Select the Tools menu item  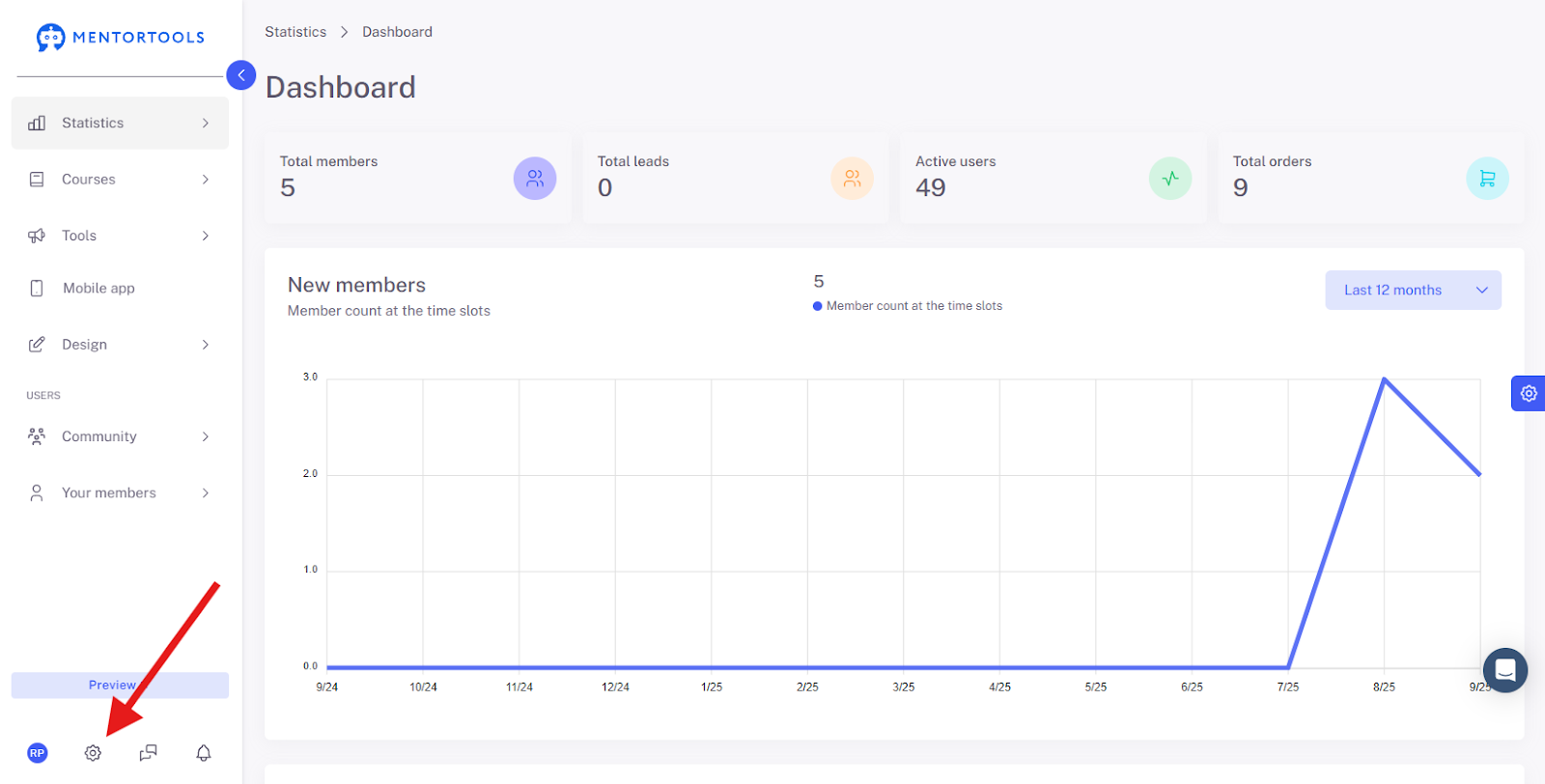click(120, 236)
